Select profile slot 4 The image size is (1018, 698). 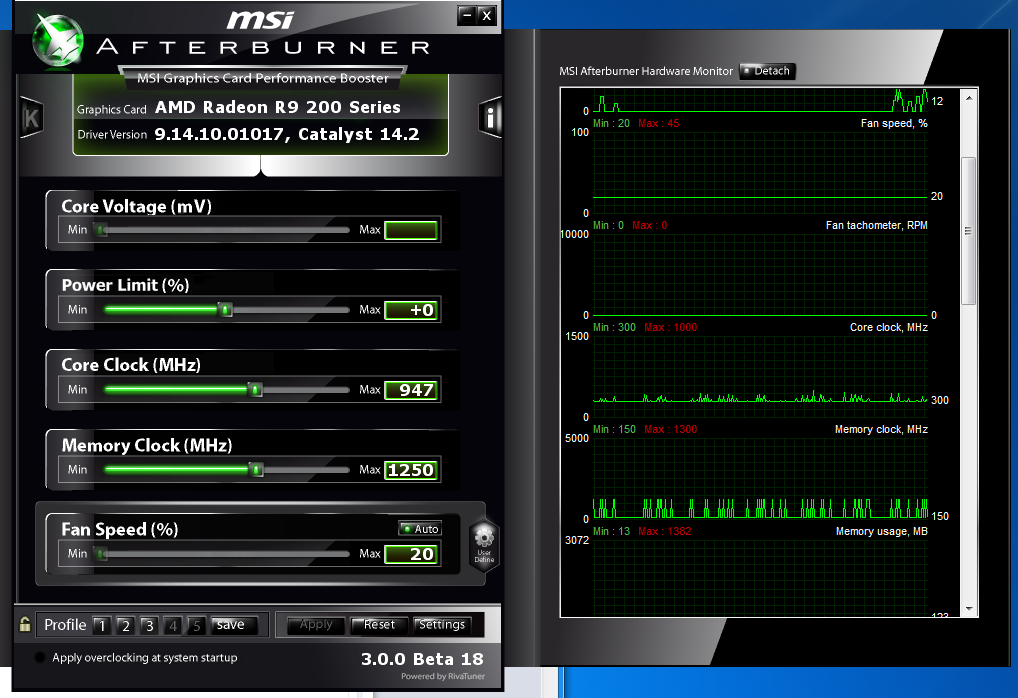[x=173, y=625]
